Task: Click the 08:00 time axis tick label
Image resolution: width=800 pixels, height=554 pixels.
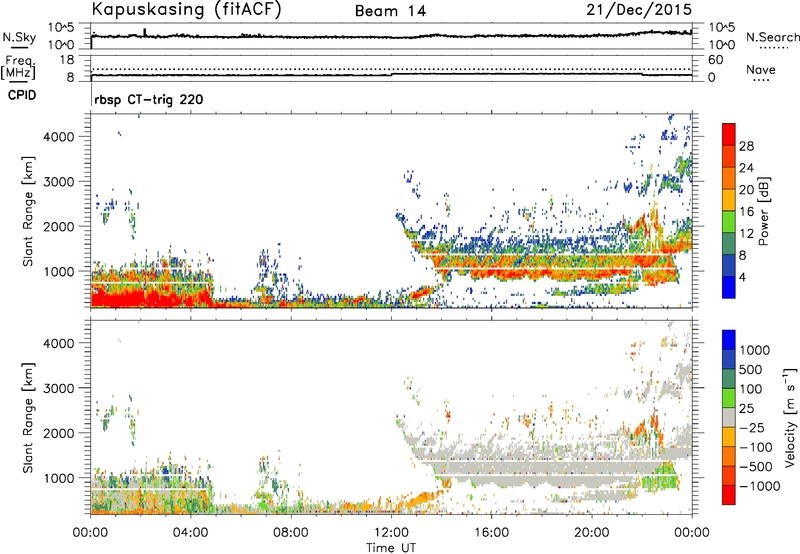Action: tap(291, 532)
